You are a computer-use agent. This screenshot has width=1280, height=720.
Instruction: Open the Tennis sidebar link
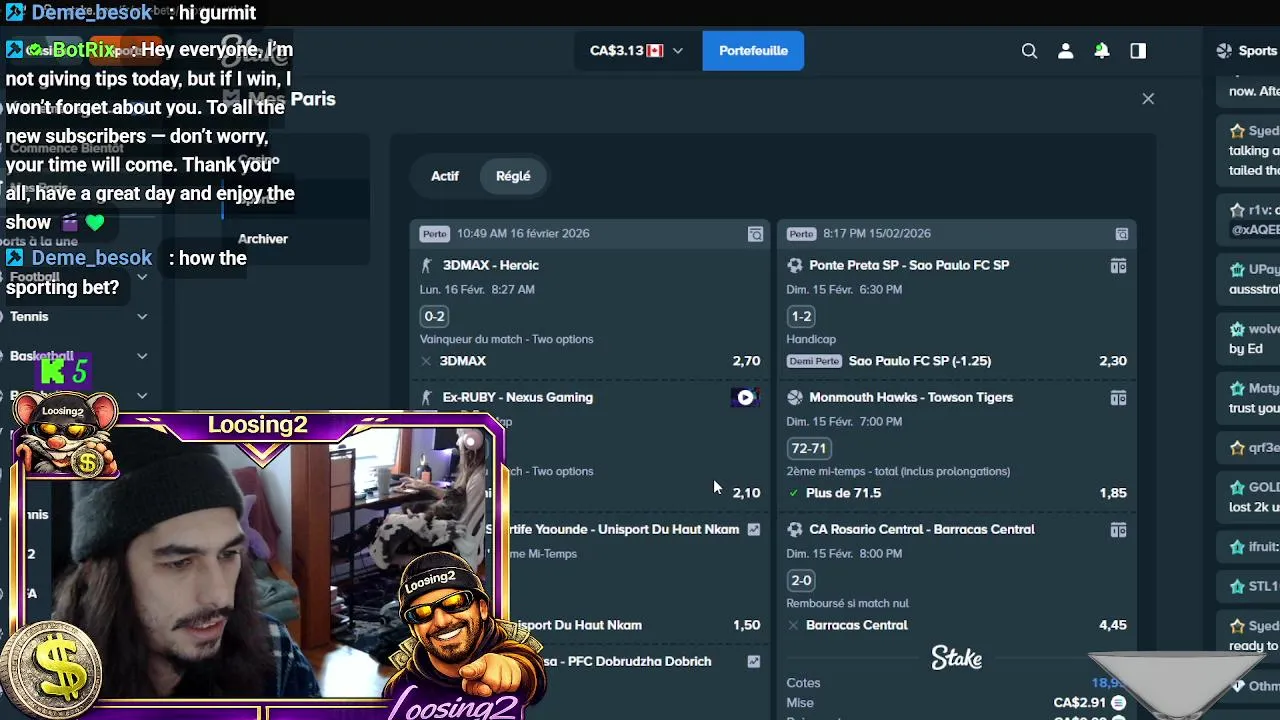pos(29,317)
